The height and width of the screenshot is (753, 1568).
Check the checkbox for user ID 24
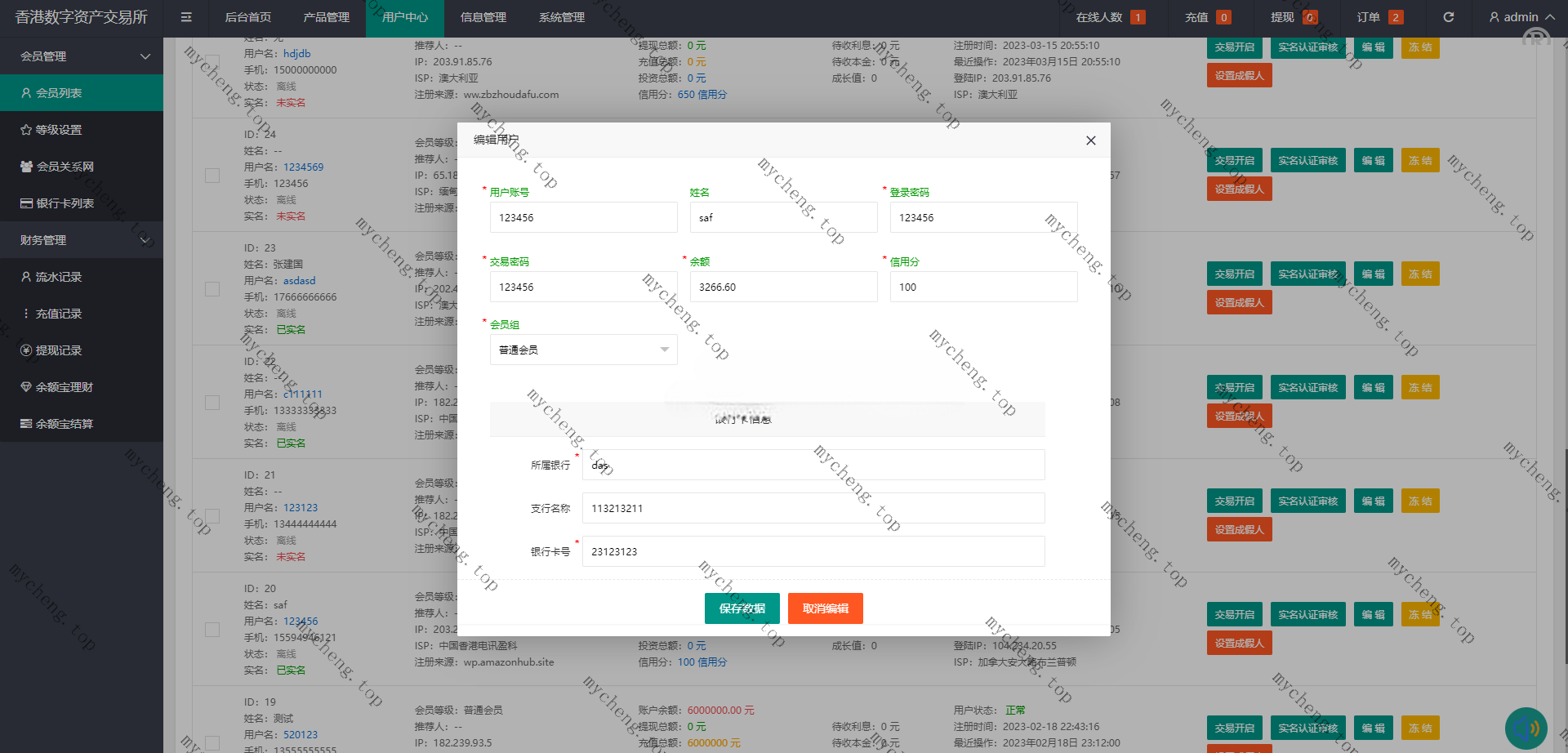point(212,176)
